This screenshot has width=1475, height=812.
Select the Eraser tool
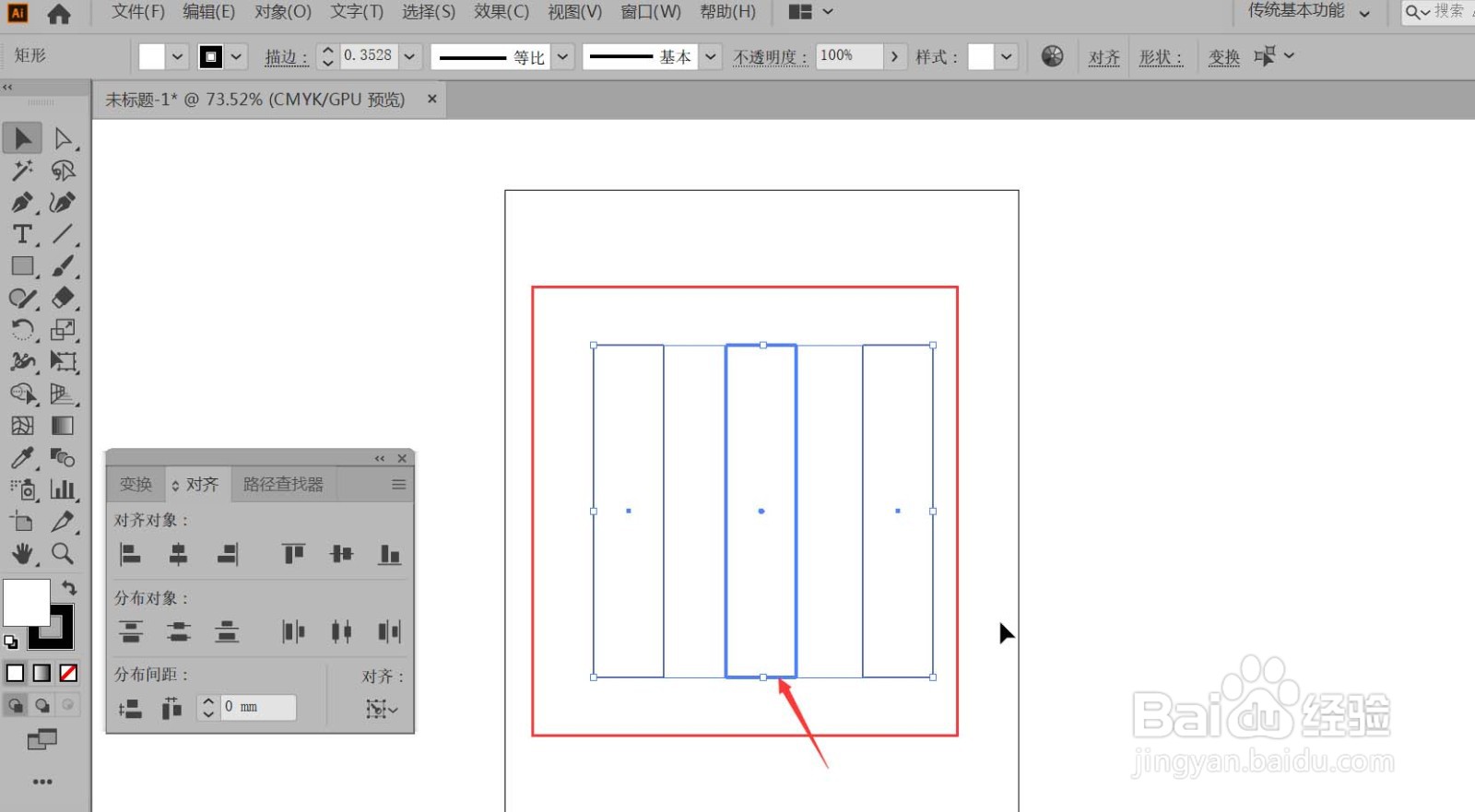(x=63, y=298)
